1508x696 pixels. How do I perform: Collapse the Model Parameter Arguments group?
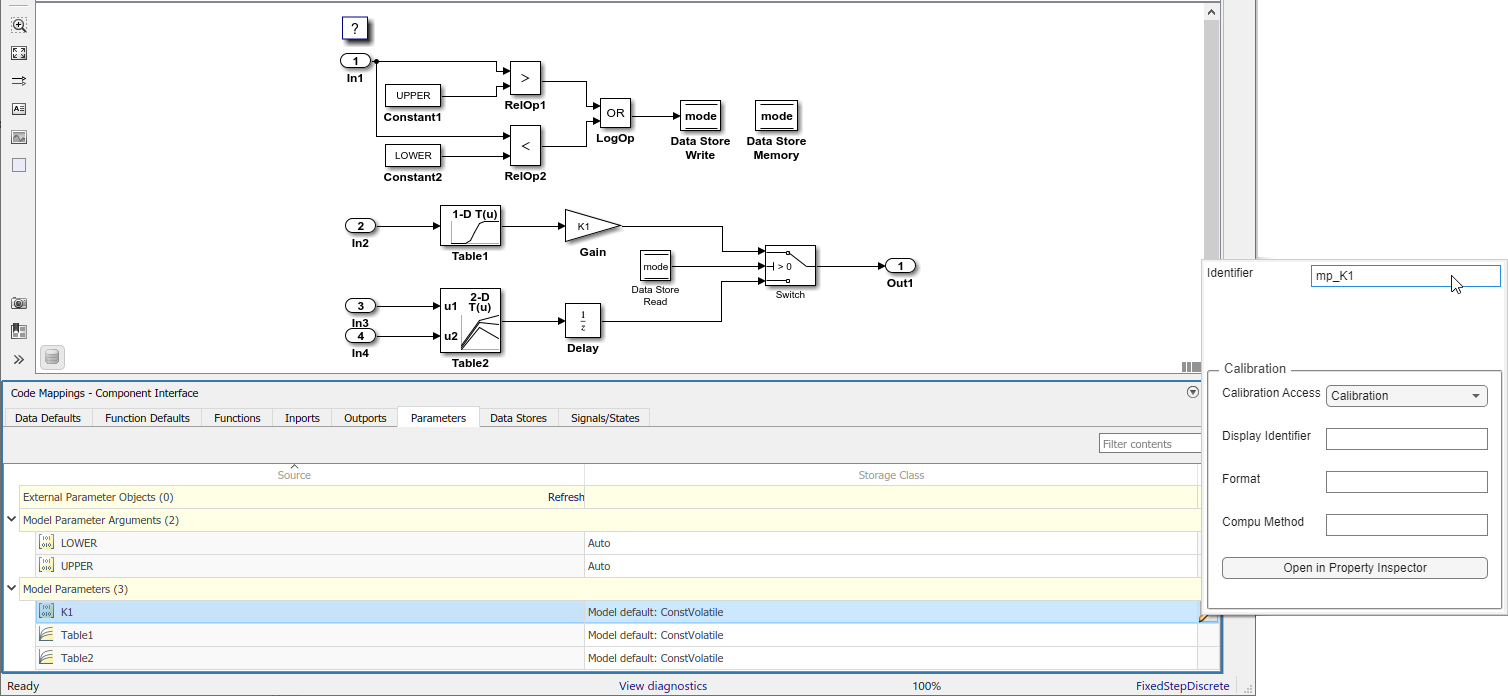12,520
